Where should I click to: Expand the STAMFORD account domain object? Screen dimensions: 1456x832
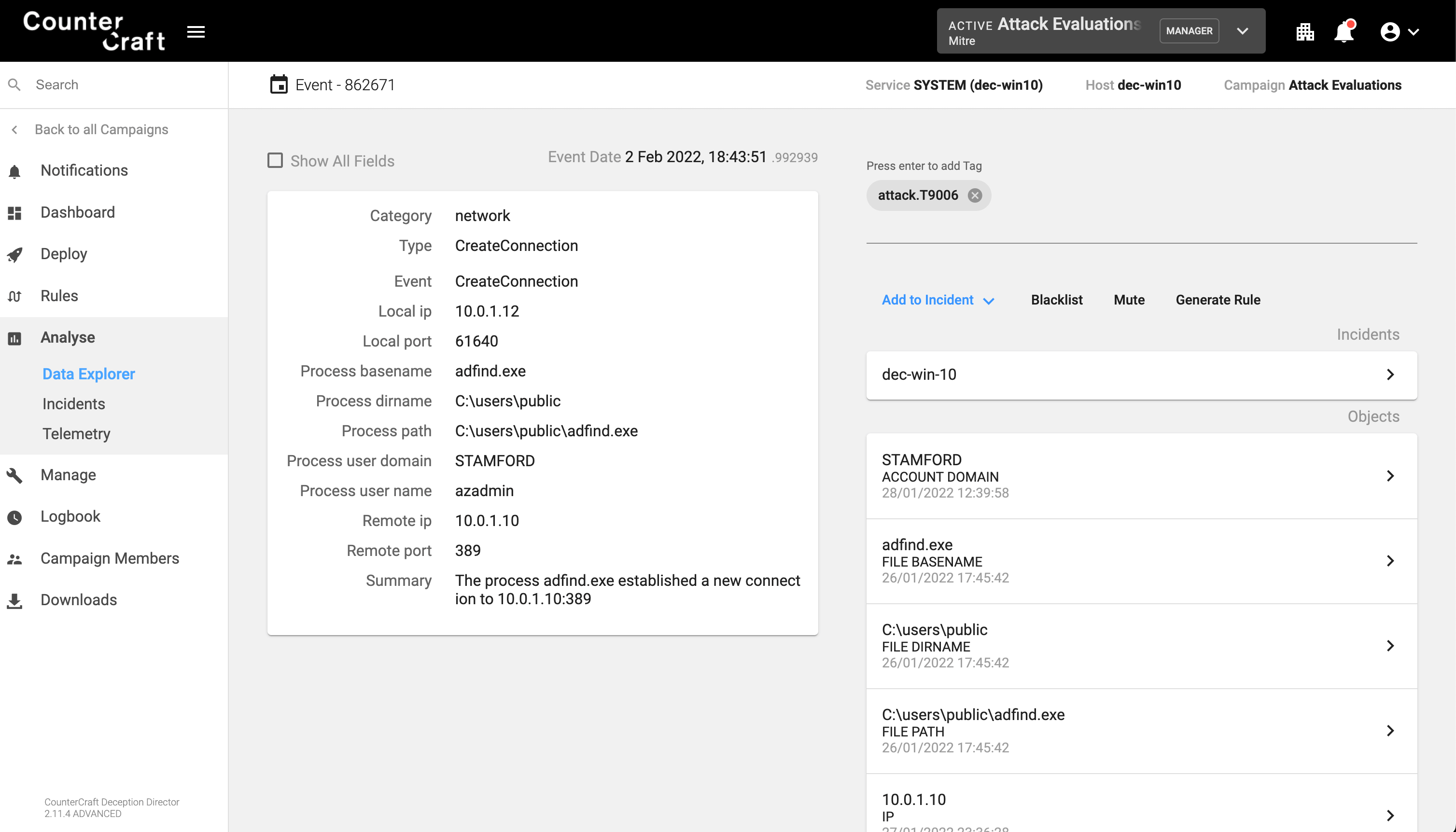[x=1141, y=476]
